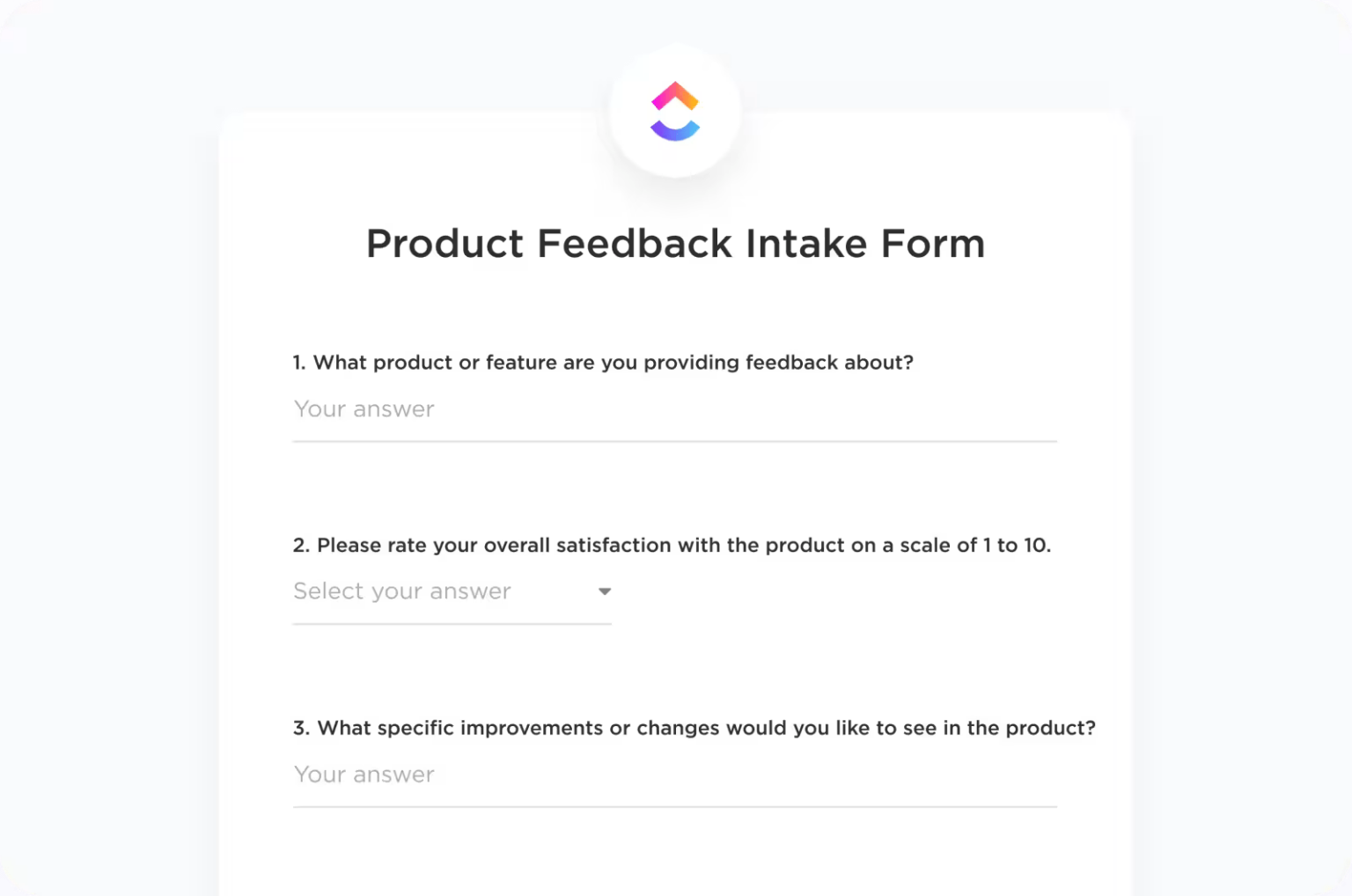Click the pink upward chevron in logo
Viewport: 1352px width, 896px height.
point(675,95)
